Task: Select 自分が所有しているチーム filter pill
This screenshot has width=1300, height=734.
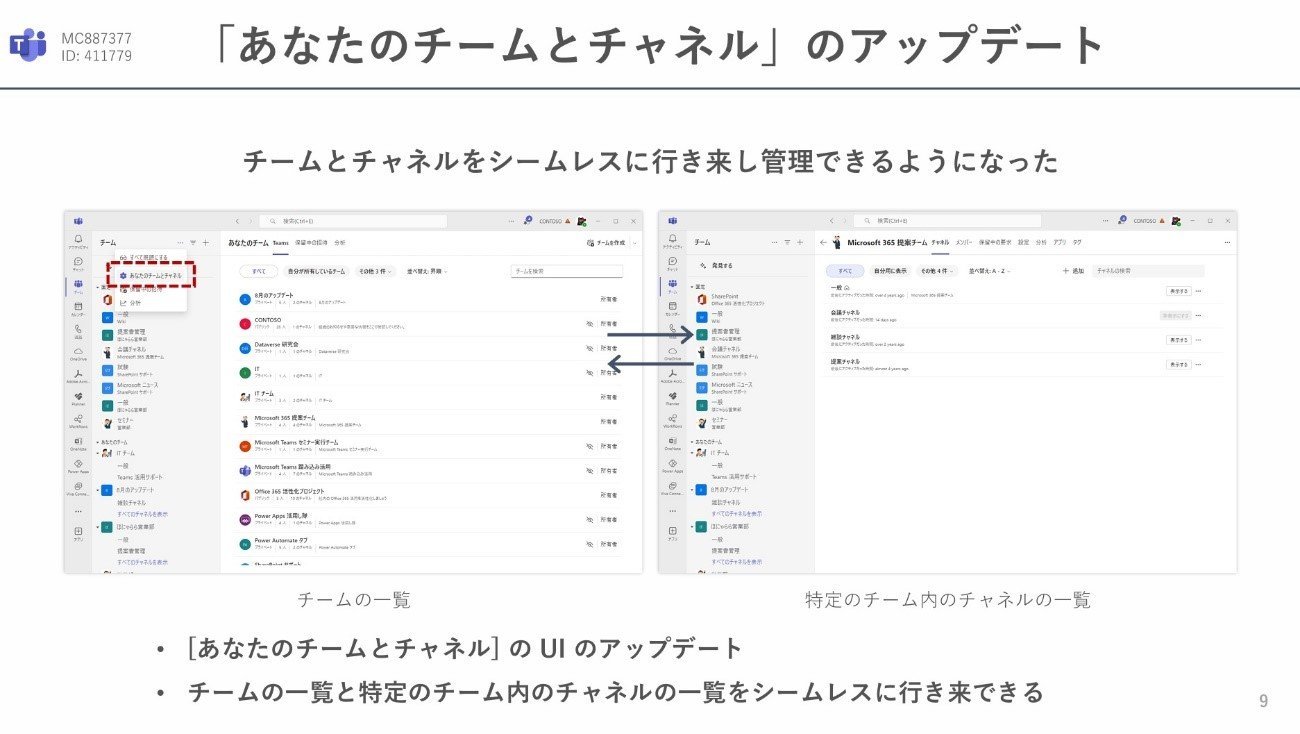Action: pos(315,271)
